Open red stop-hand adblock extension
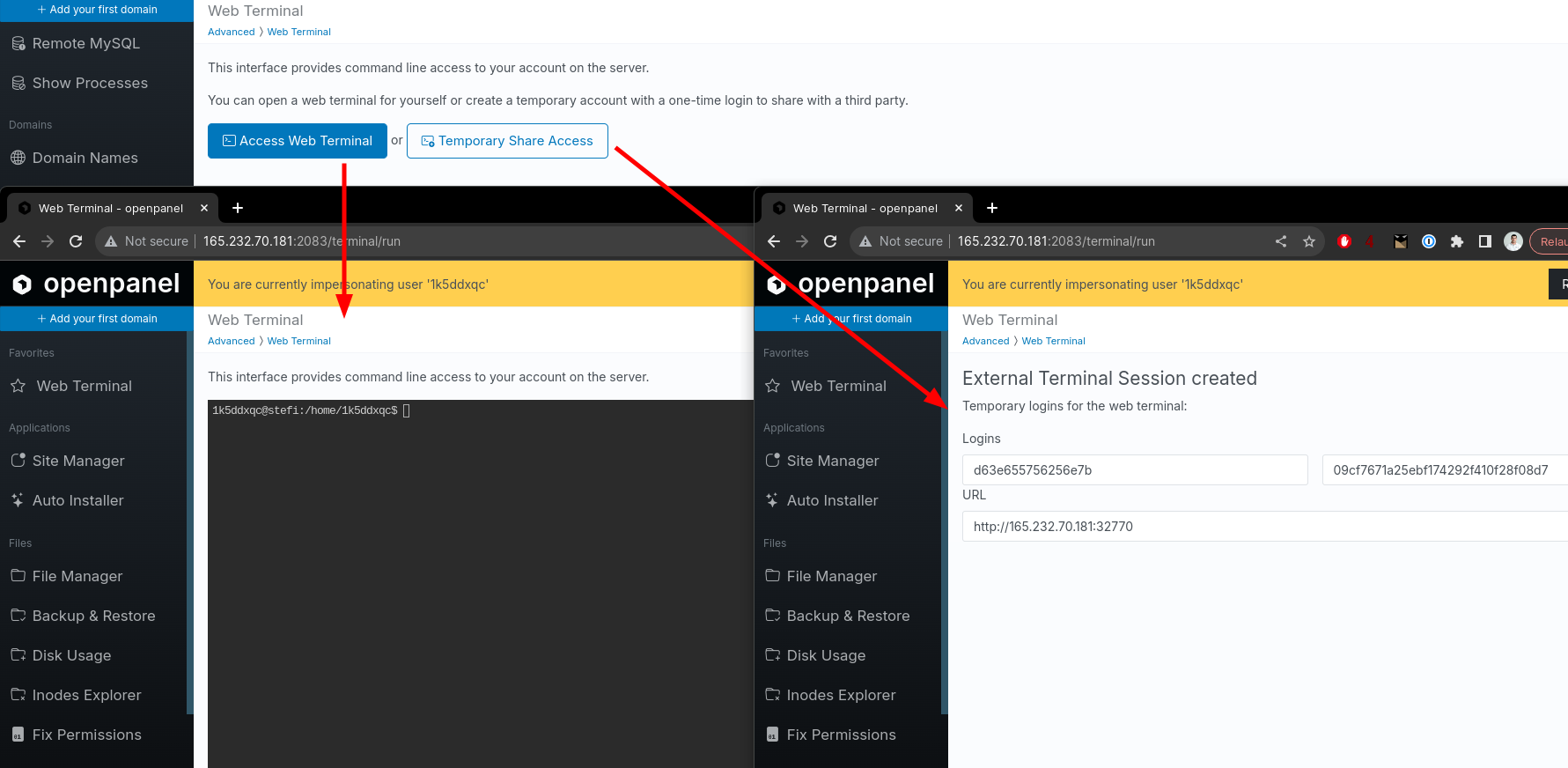Viewport: 1568px width, 768px height. [x=1344, y=241]
